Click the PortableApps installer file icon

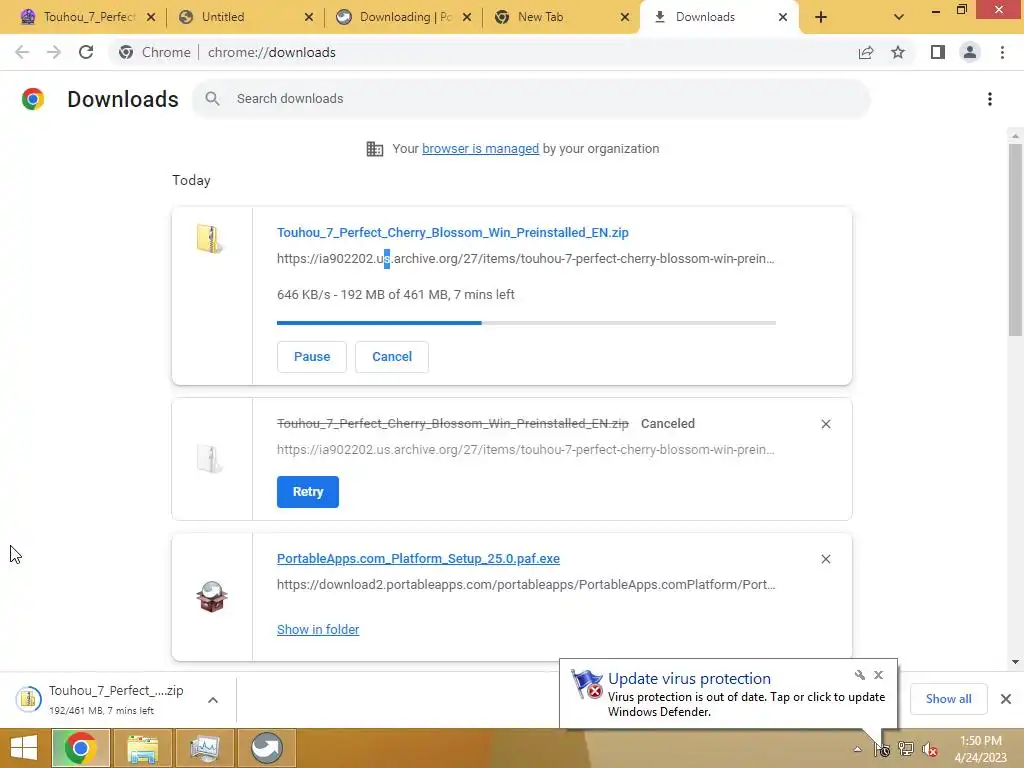click(x=212, y=597)
